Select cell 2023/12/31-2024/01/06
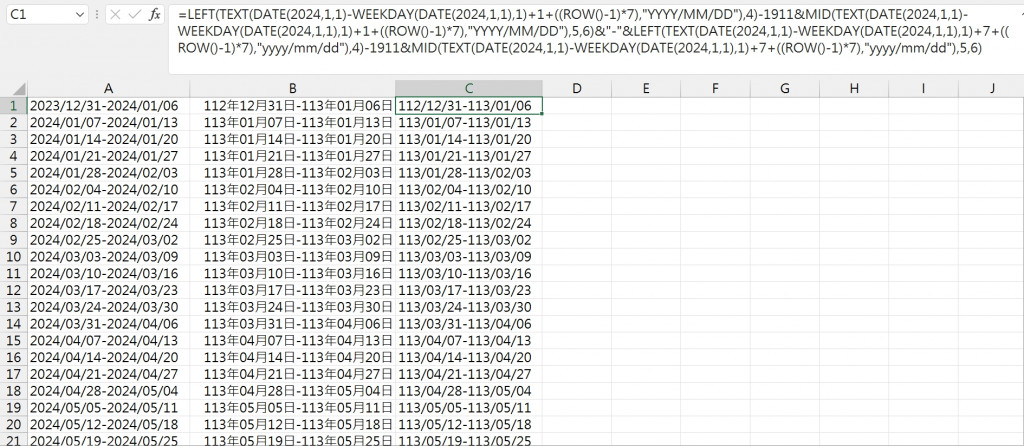 click(108, 105)
